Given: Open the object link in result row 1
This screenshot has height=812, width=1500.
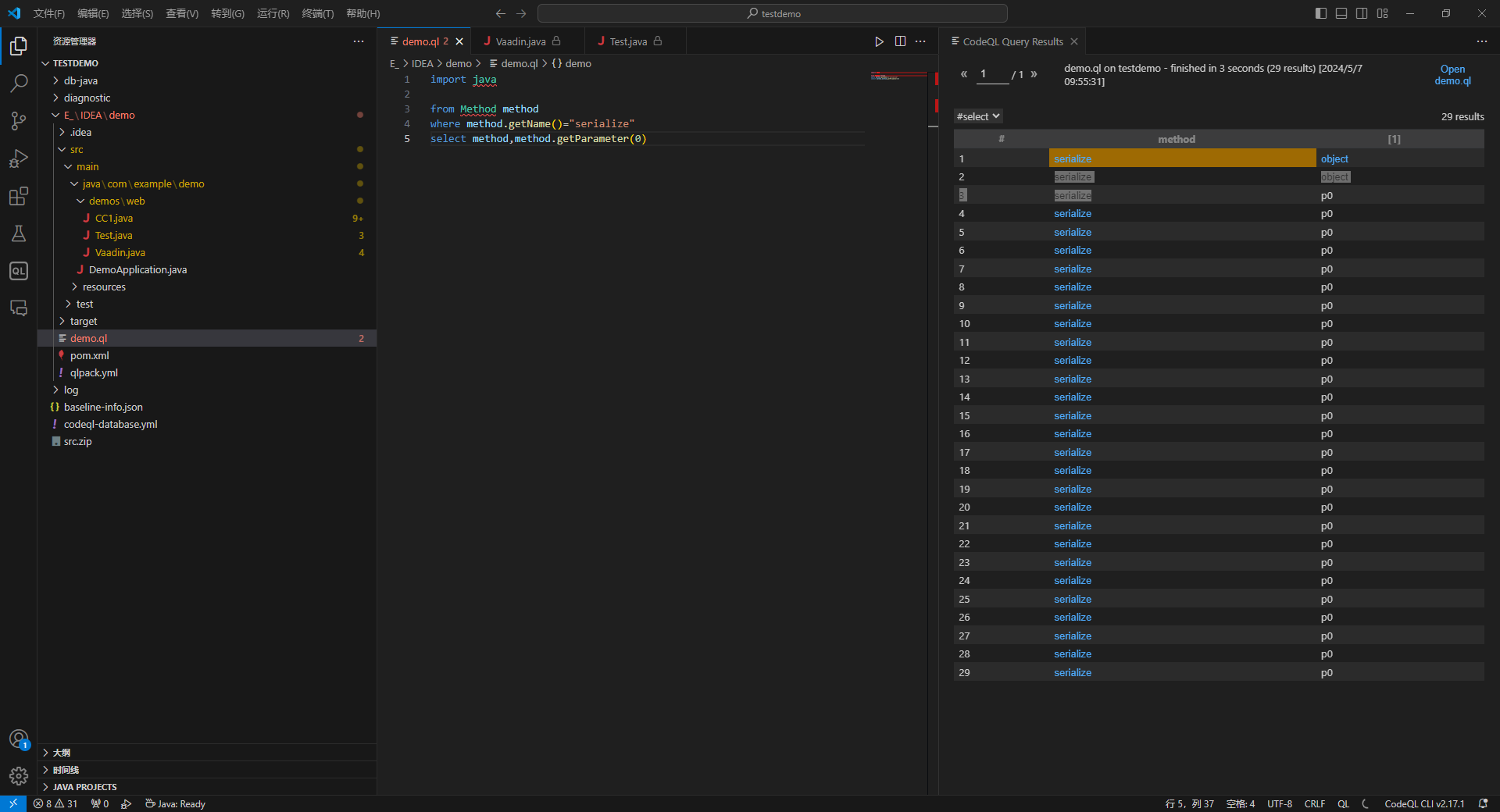Looking at the screenshot, I should click(1334, 158).
